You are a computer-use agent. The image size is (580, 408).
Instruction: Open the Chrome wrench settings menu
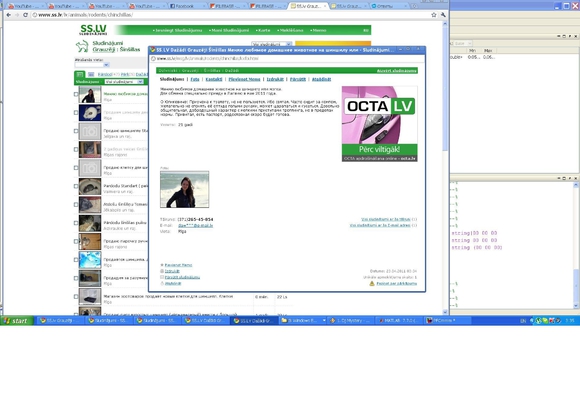443,15
